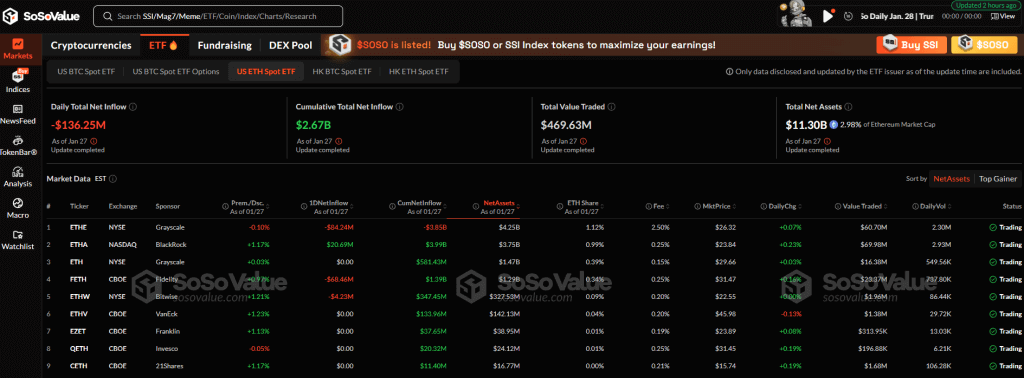This screenshot has width=1024, height=378.
Task: Click the Ethereum icon beside 2.98% market cap
Action: coord(833,124)
